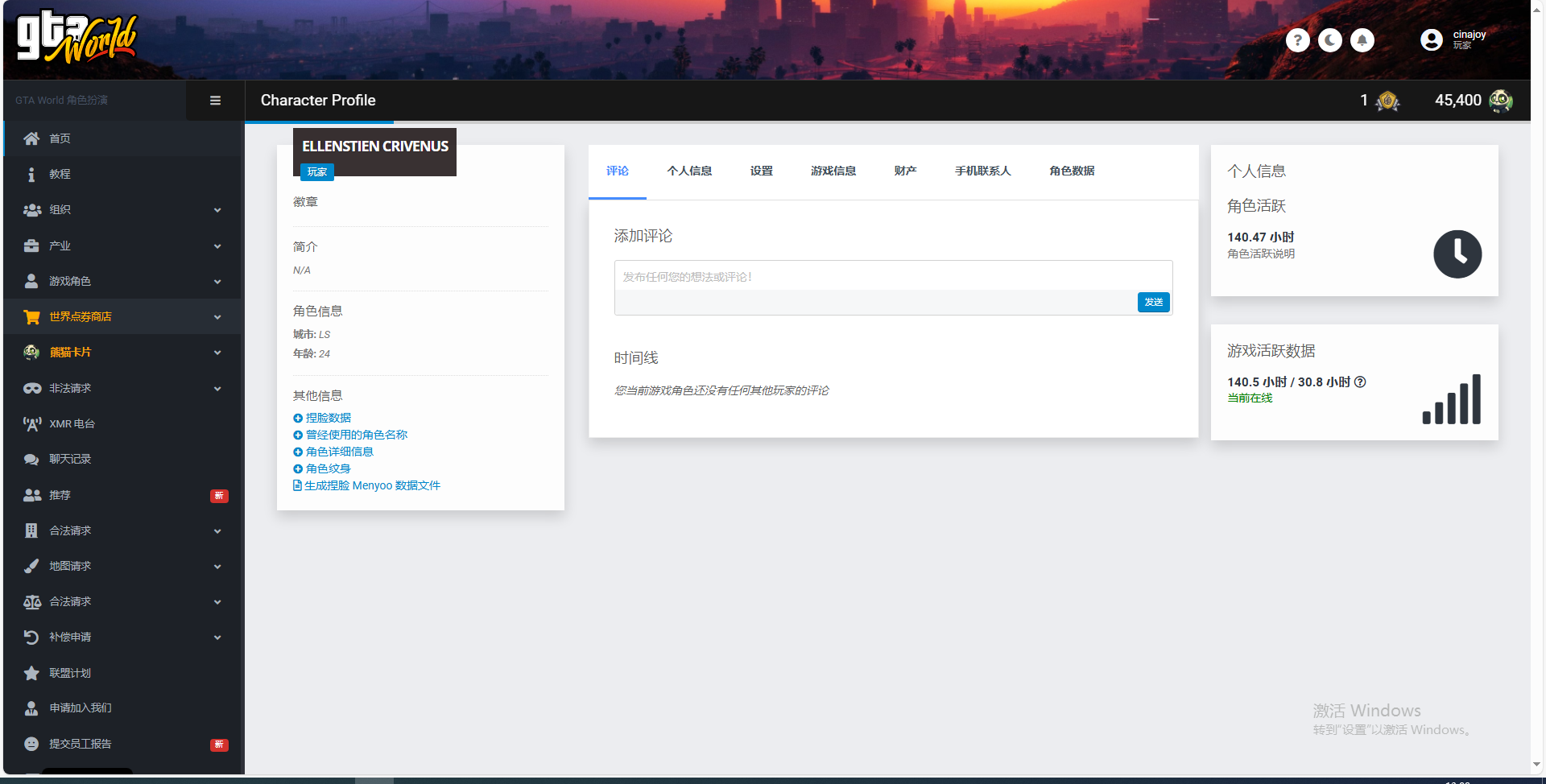The height and width of the screenshot is (784, 1546).
Task: Click the 新 badge on 提交员工报告
Action: tap(219, 745)
